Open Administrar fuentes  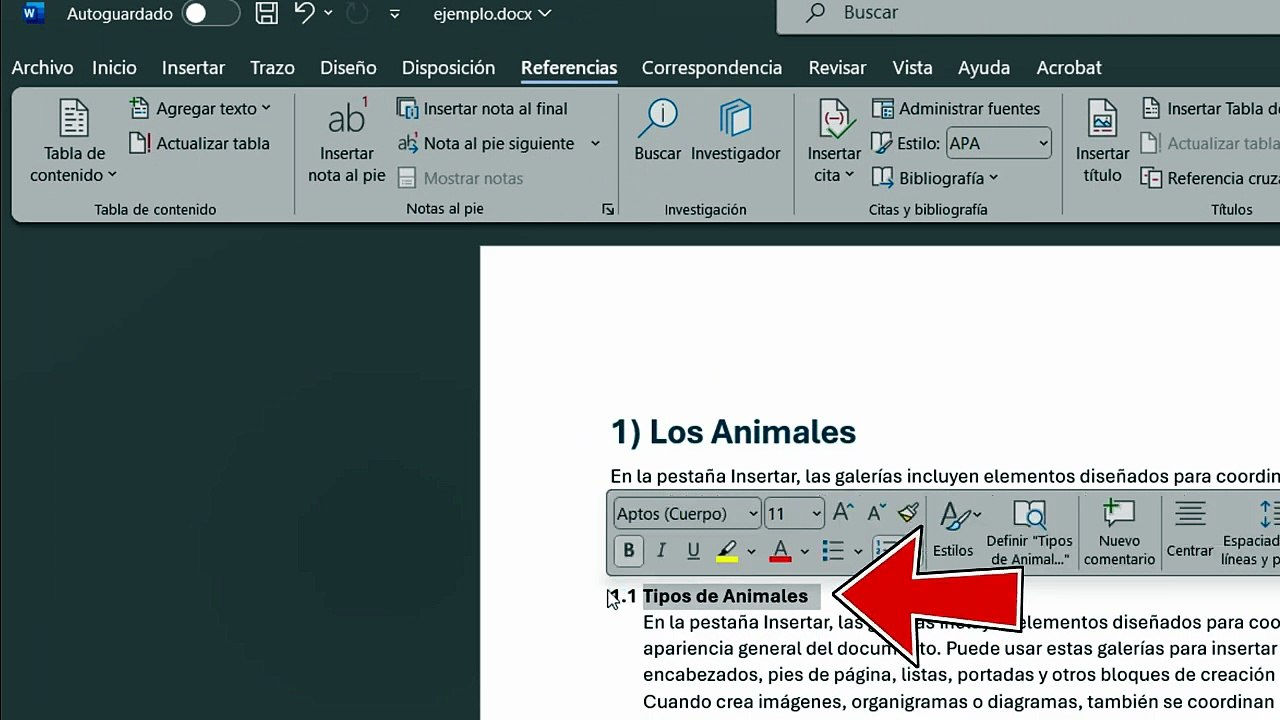point(956,108)
